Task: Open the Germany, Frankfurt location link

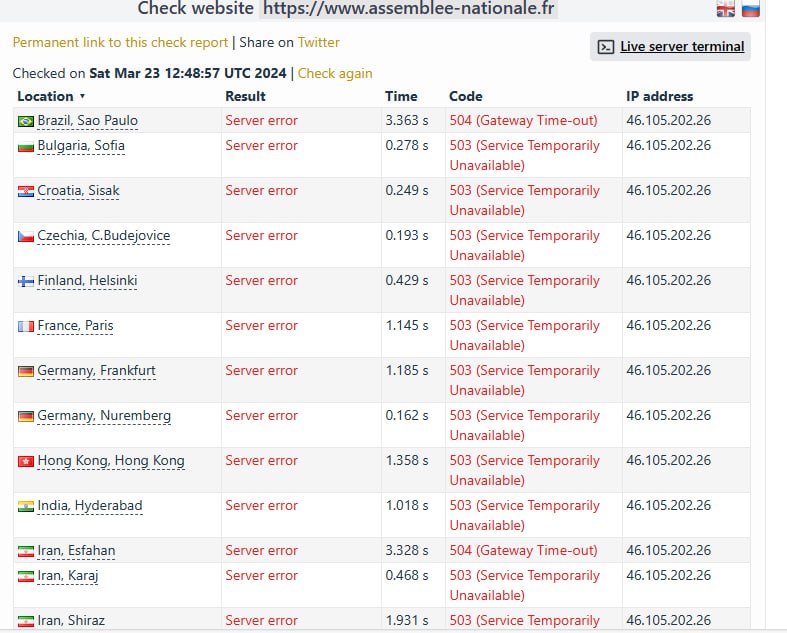Action: point(96,370)
